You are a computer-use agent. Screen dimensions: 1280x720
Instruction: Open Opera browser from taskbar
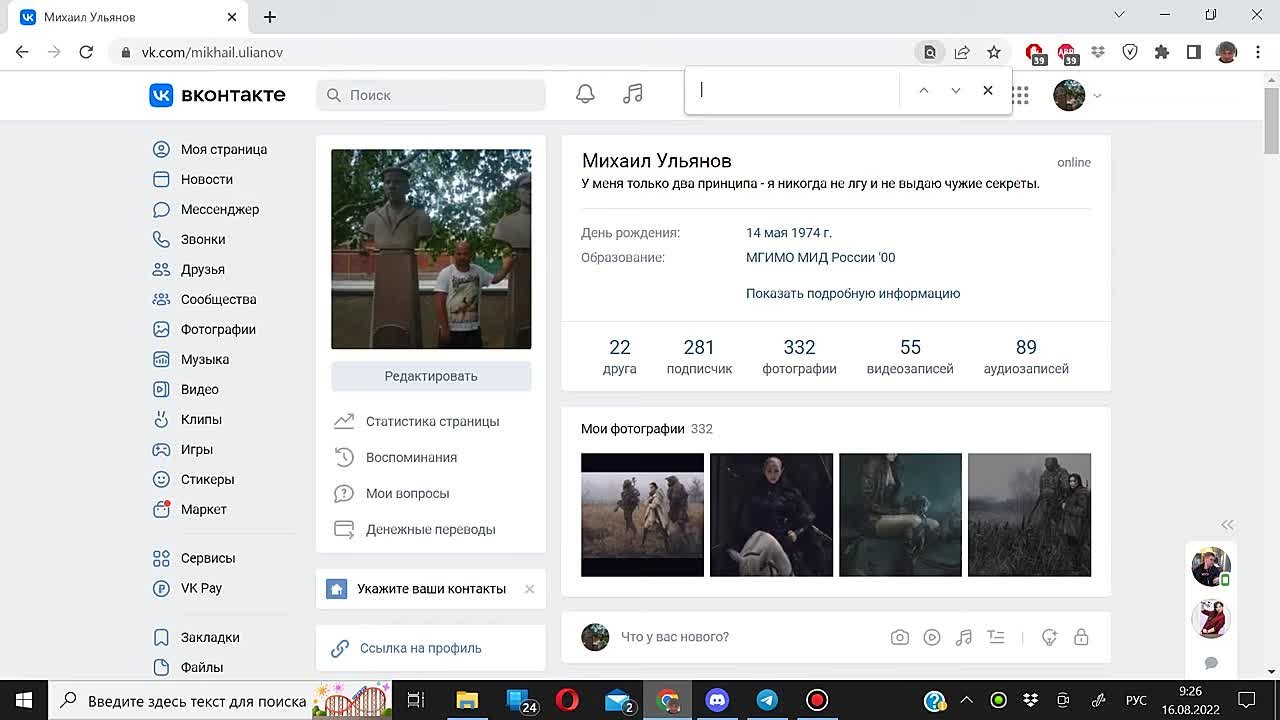[567, 700]
